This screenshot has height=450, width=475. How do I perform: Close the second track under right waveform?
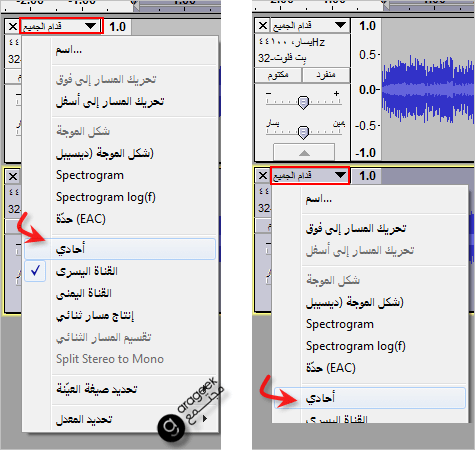point(263,175)
